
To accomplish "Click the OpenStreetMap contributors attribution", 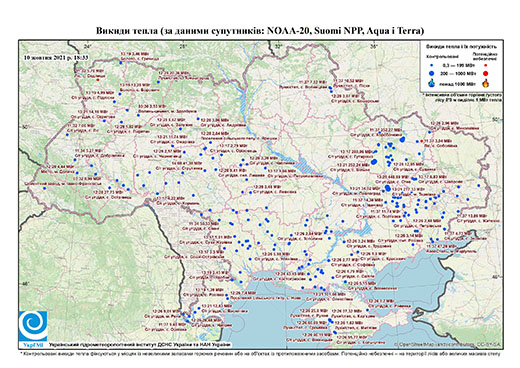I will tap(447, 344).
